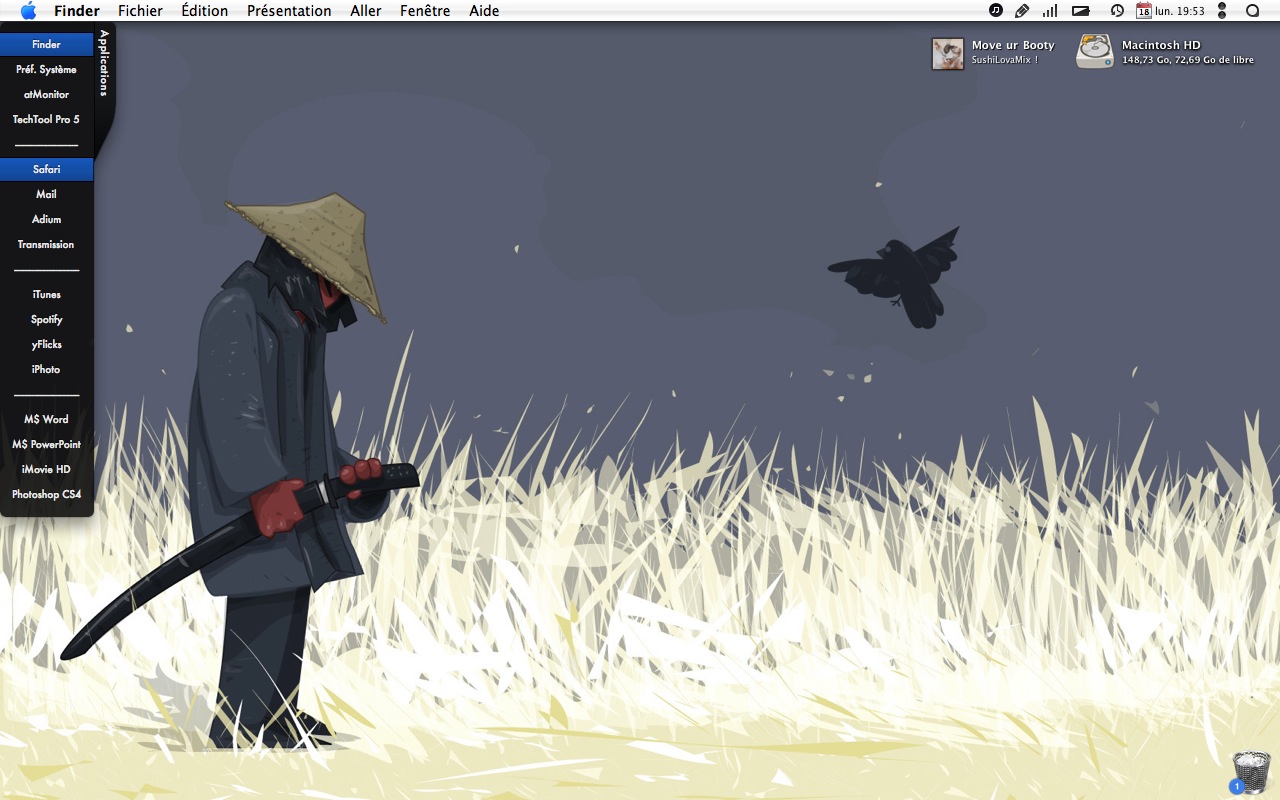Image resolution: width=1280 pixels, height=800 pixels.
Task: Open the Fenêtre menu
Action: pyautogui.click(x=425, y=11)
